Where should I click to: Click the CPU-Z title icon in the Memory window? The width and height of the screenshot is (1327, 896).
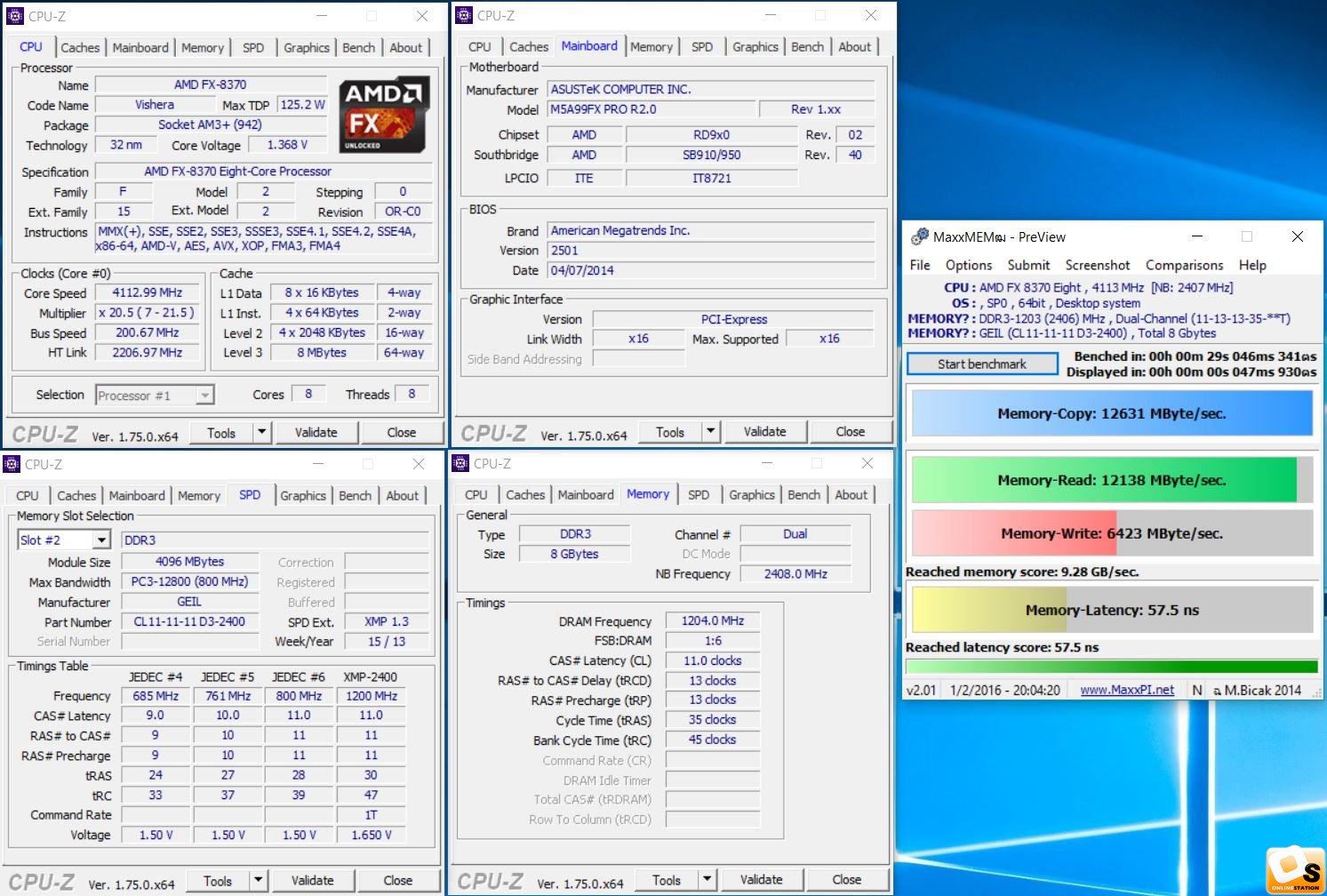[460, 463]
